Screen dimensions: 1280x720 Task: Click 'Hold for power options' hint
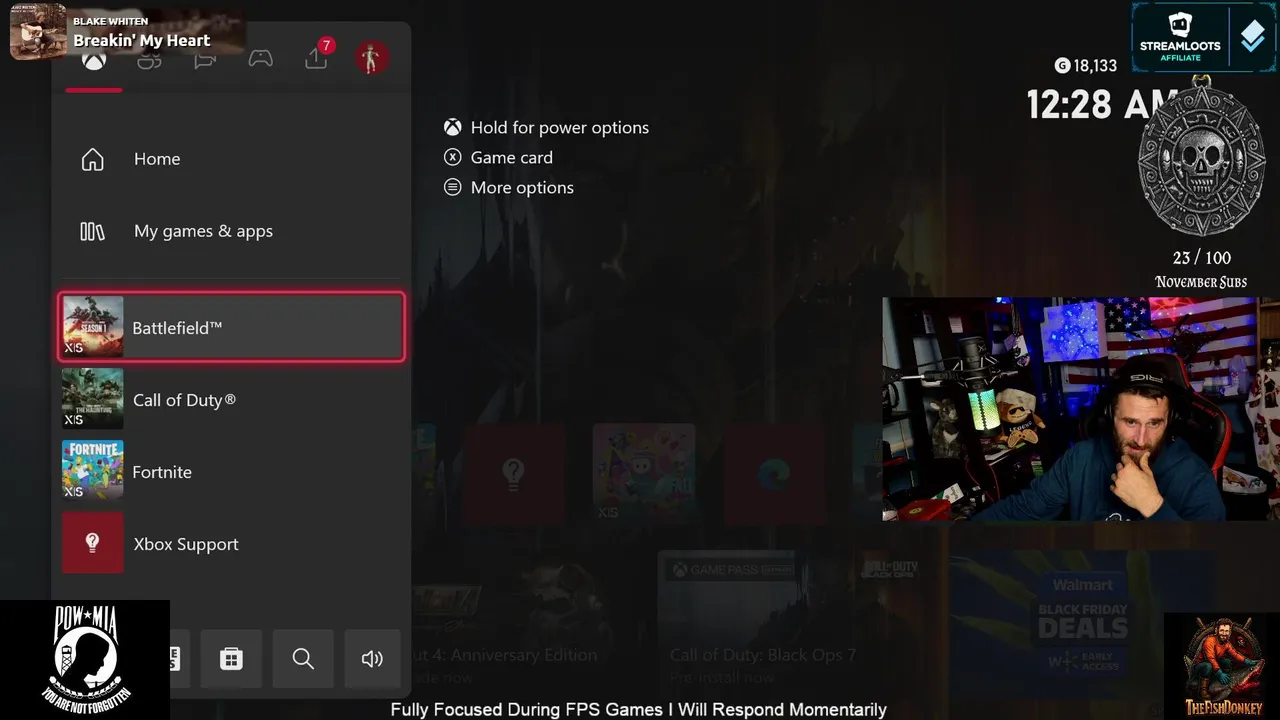tap(559, 127)
